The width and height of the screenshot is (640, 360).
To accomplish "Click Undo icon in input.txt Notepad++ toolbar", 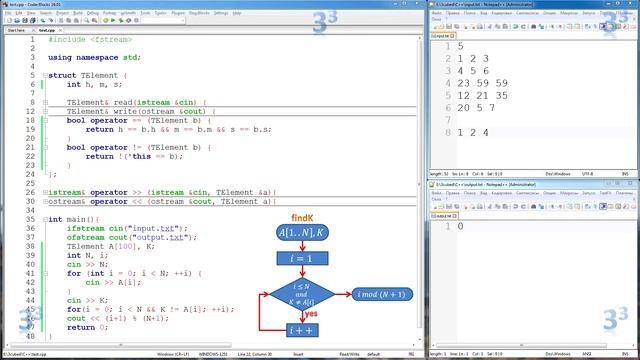I will (516, 27).
